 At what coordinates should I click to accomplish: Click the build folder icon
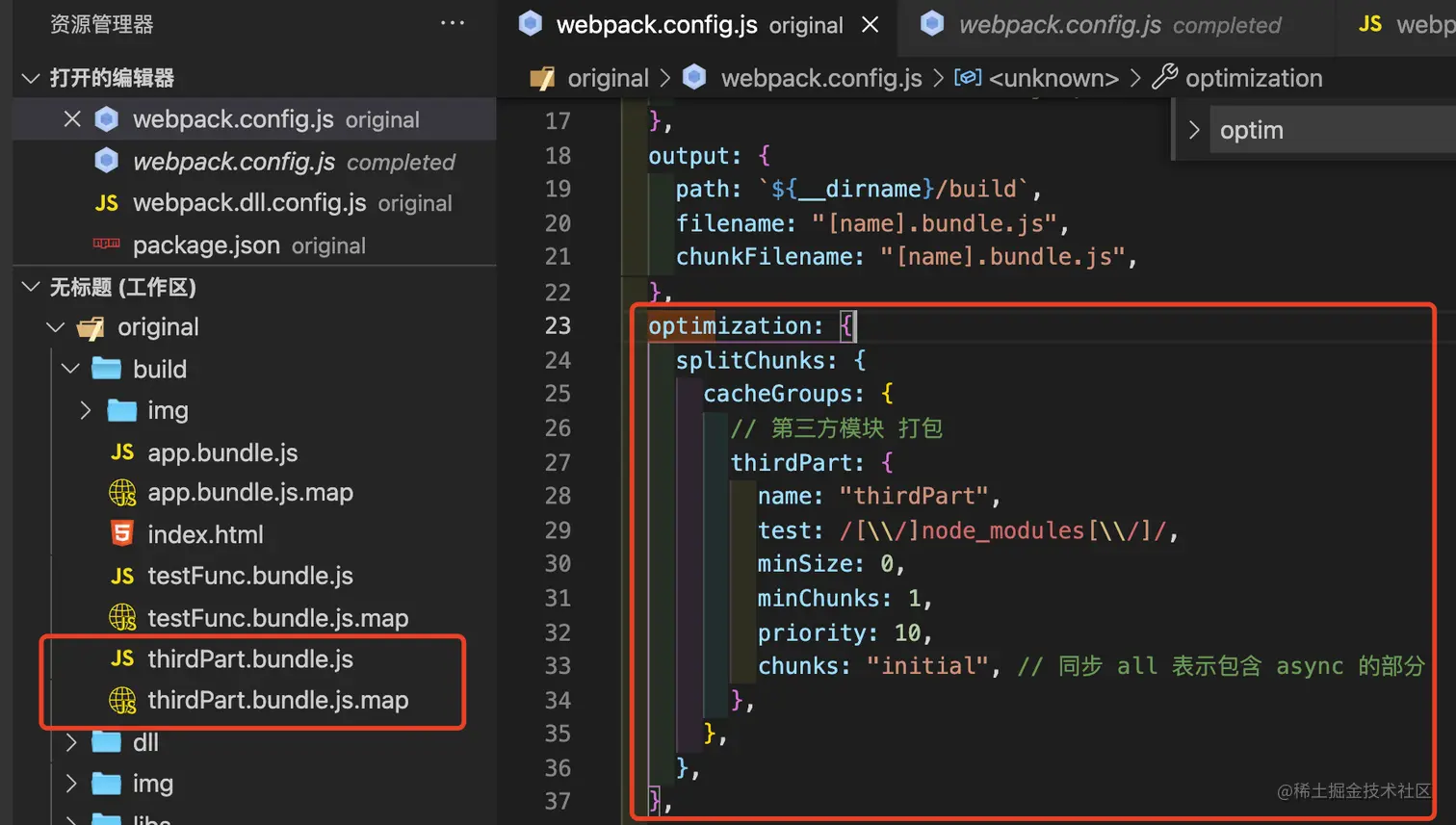click(106, 369)
